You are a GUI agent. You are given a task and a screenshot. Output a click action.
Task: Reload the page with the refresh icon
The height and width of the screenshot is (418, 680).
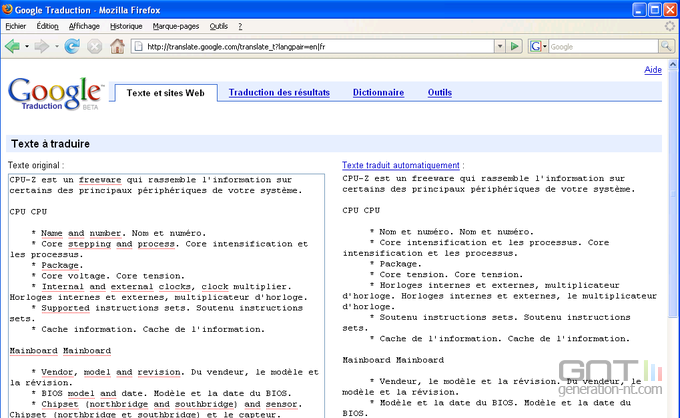72,46
